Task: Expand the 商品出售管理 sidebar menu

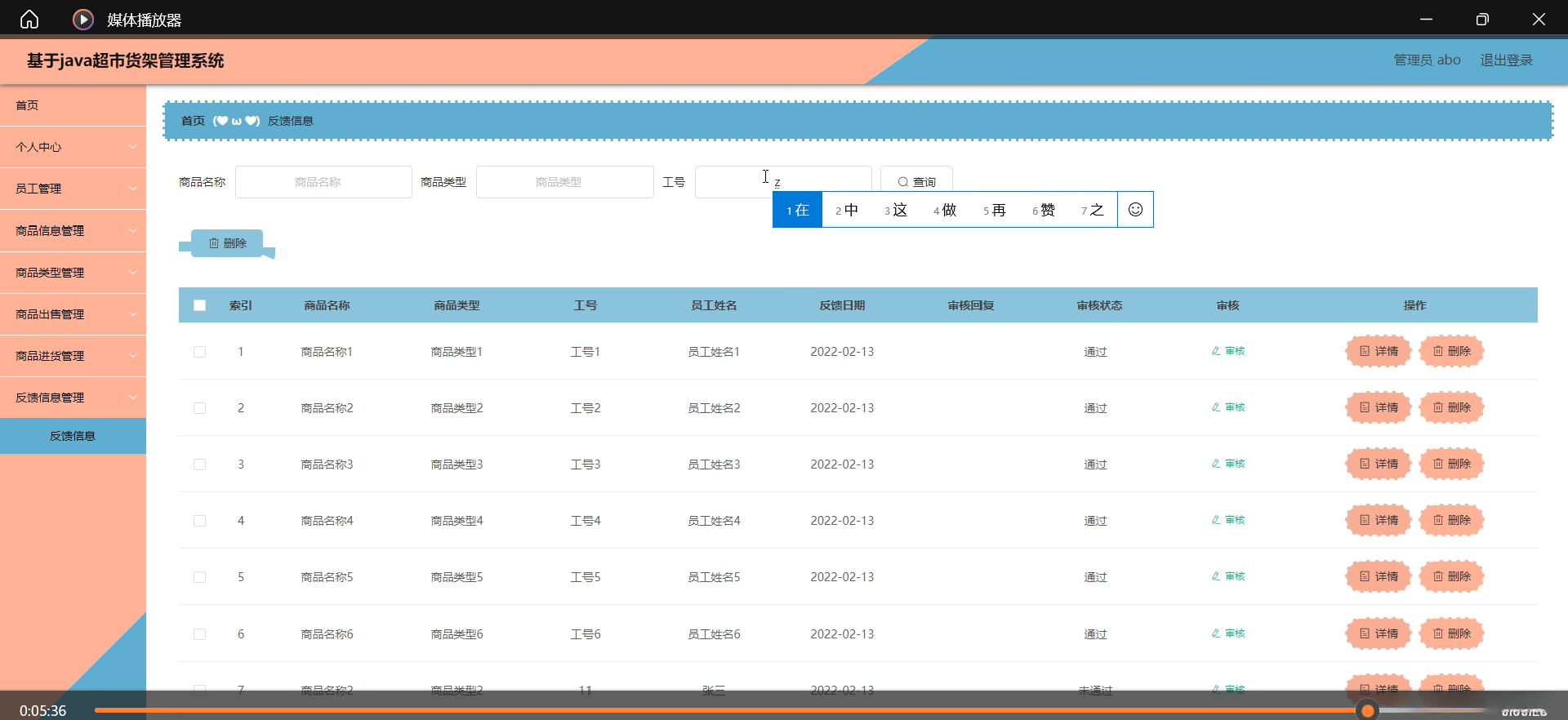Action: (73, 314)
